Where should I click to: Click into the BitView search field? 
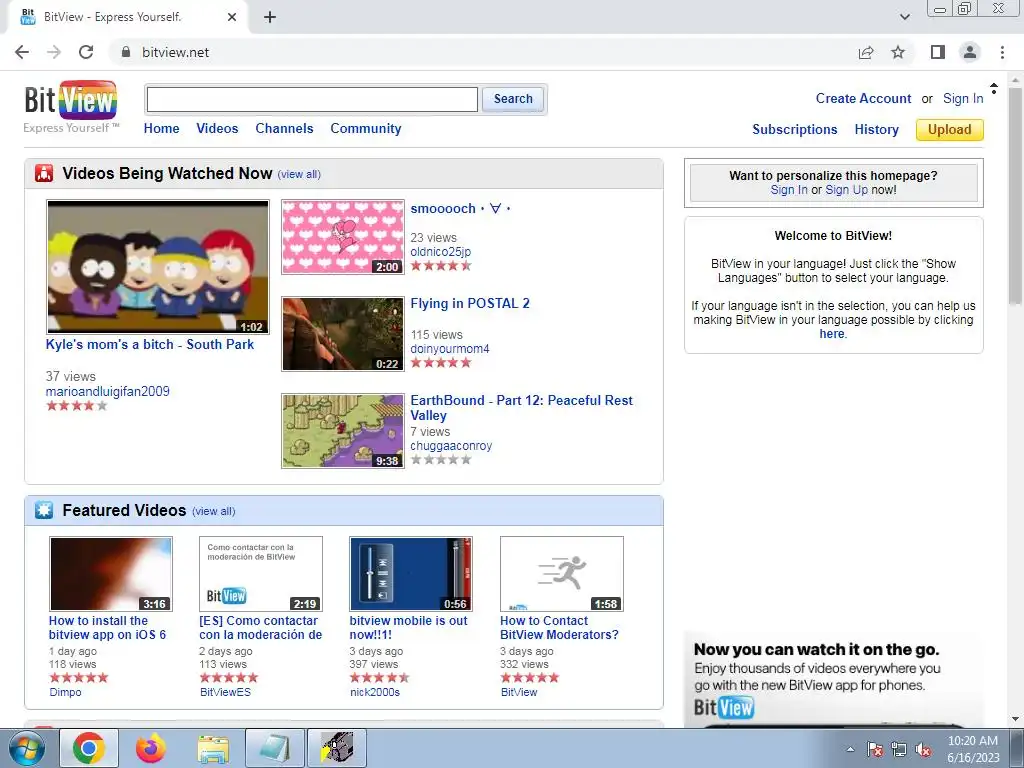tap(312, 99)
